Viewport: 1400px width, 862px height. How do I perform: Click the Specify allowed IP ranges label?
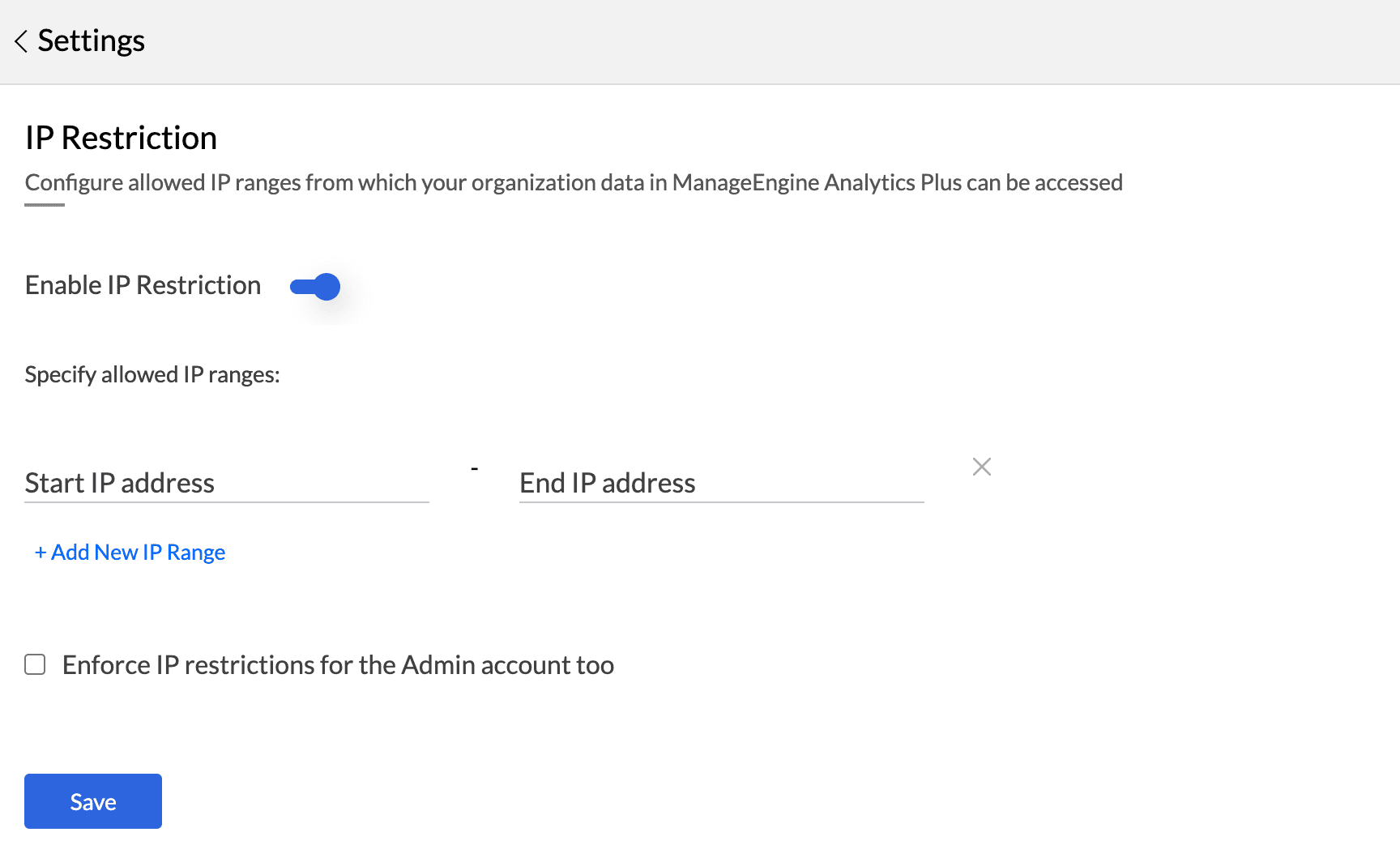click(152, 374)
